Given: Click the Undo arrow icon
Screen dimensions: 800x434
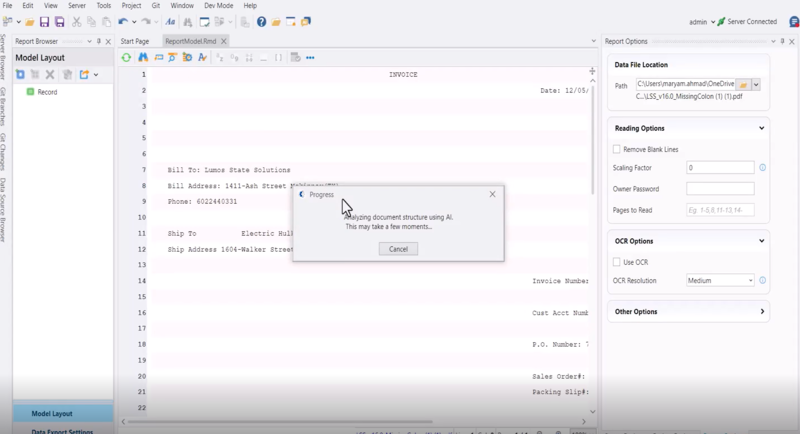Looking at the screenshot, I should (123, 21).
